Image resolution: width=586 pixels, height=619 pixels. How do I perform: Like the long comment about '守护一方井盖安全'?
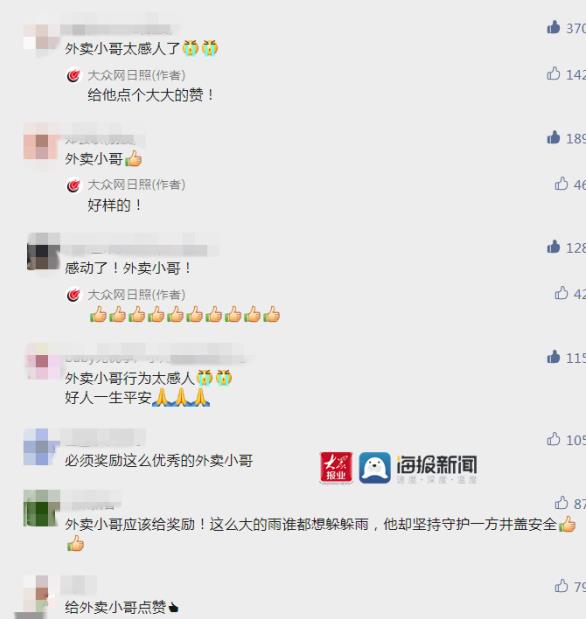tap(561, 503)
